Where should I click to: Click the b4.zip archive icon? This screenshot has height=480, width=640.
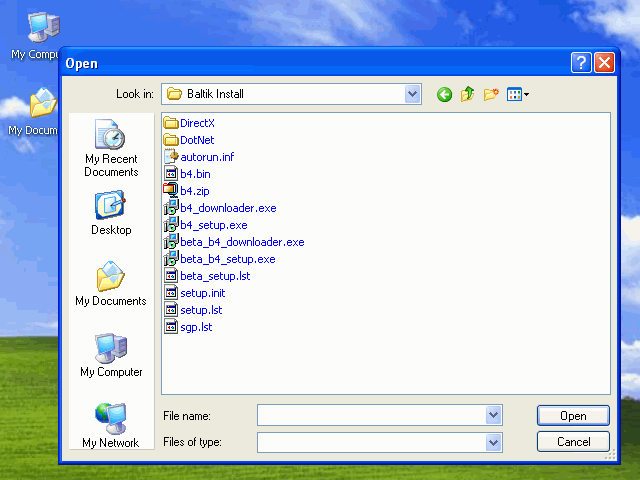tap(171, 191)
